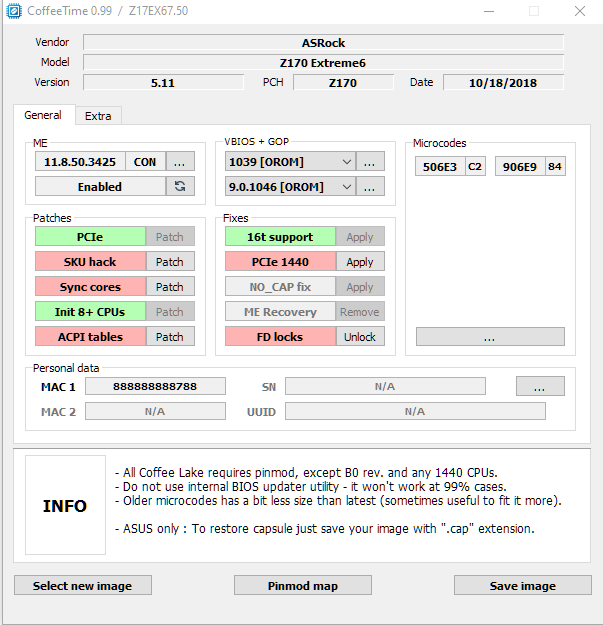Viewport: 603px width, 625px height.
Task: Click microcode revision C2
Action: pos(475,167)
